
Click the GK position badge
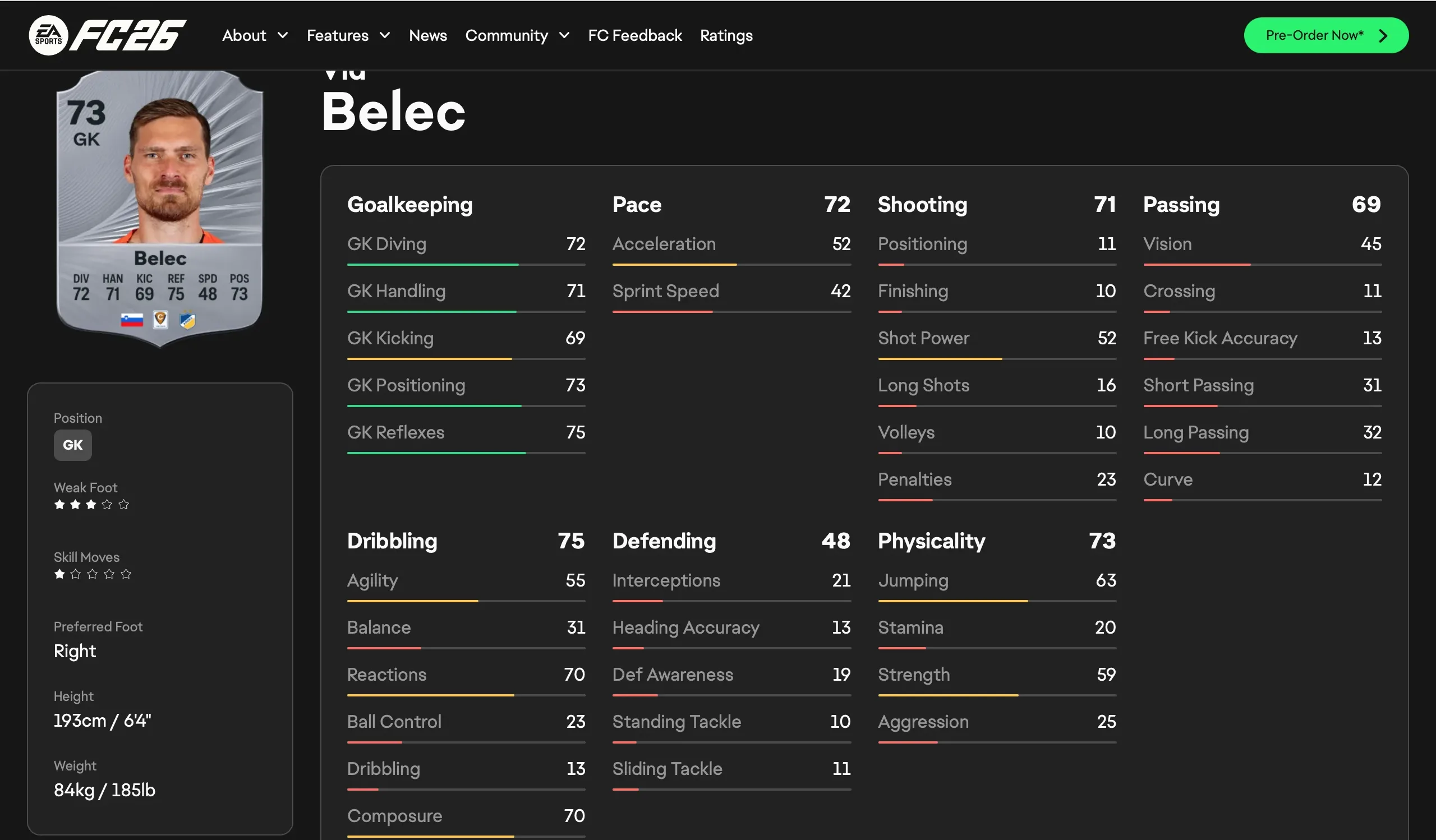pyautogui.click(x=72, y=445)
